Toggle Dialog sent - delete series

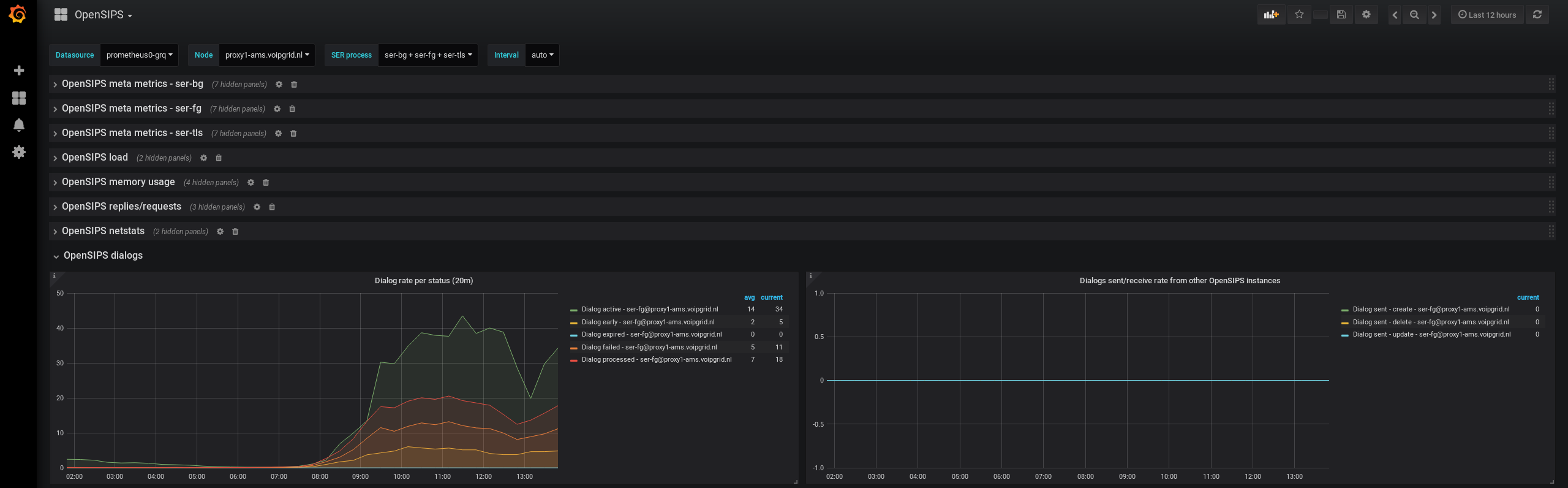click(1430, 322)
